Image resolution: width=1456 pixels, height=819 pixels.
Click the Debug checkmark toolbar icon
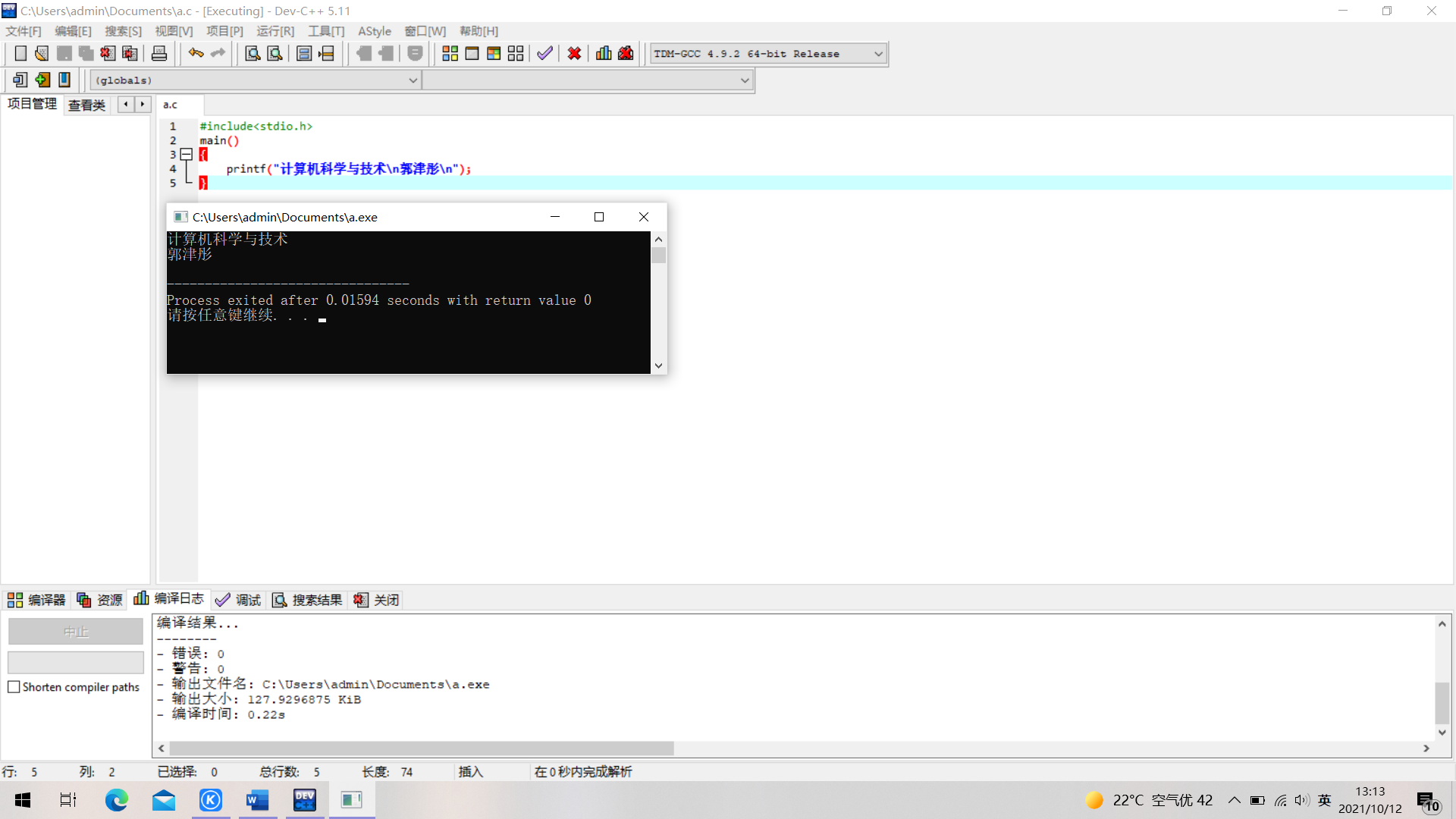(x=544, y=54)
